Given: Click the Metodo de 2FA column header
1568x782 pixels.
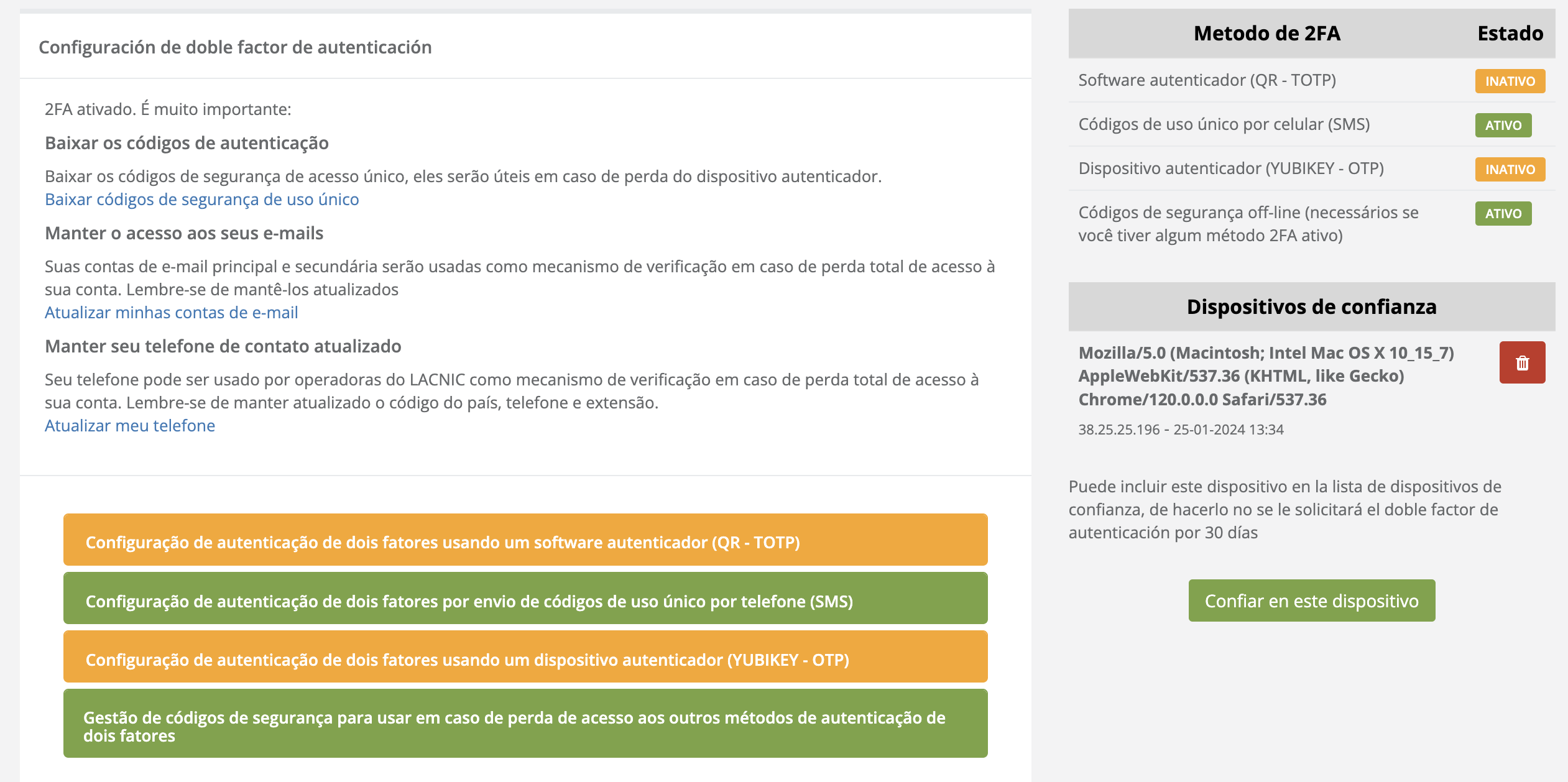Looking at the screenshot, I should click(1266, 34).
